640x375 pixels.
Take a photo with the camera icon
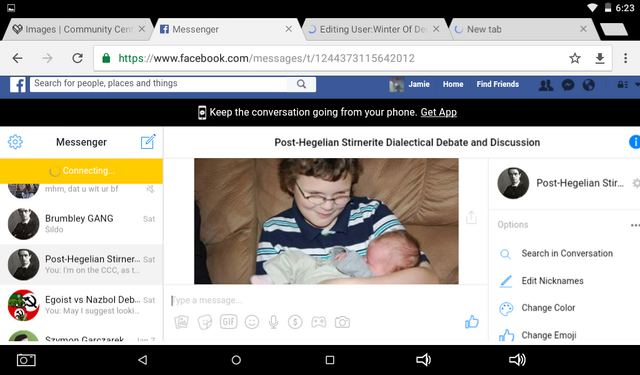(342, 322)
